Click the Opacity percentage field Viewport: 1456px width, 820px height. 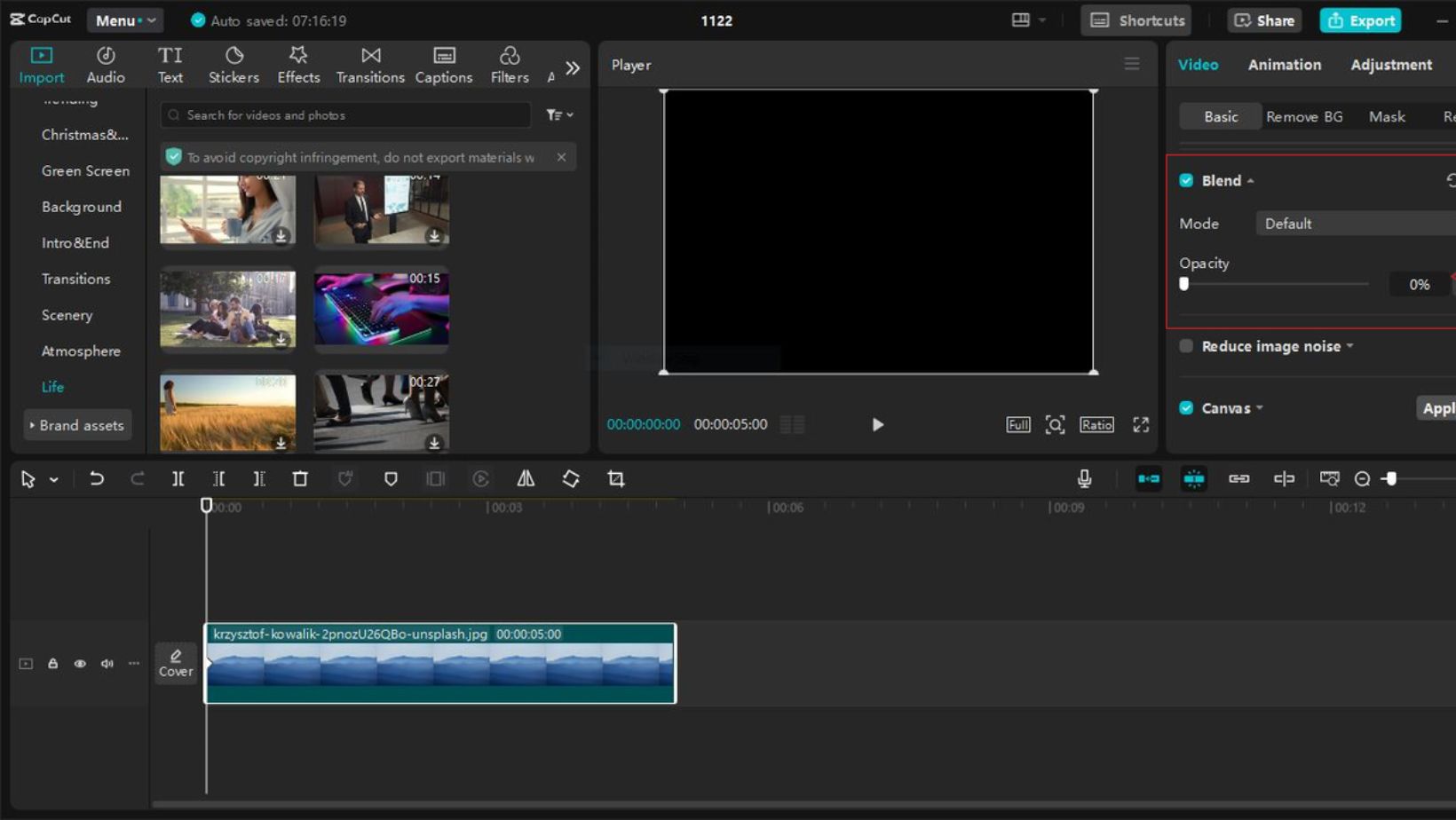tap(1419, 284)
